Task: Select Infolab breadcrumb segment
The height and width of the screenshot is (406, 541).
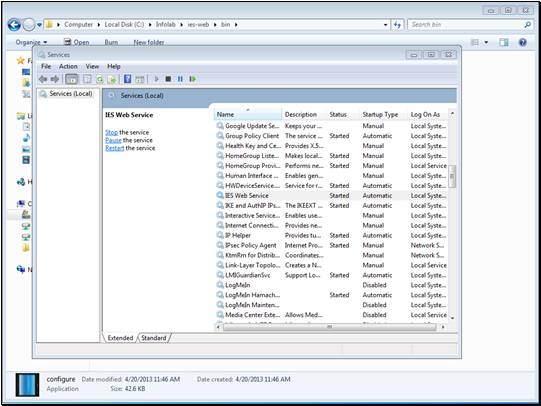Action: (166, 24)
